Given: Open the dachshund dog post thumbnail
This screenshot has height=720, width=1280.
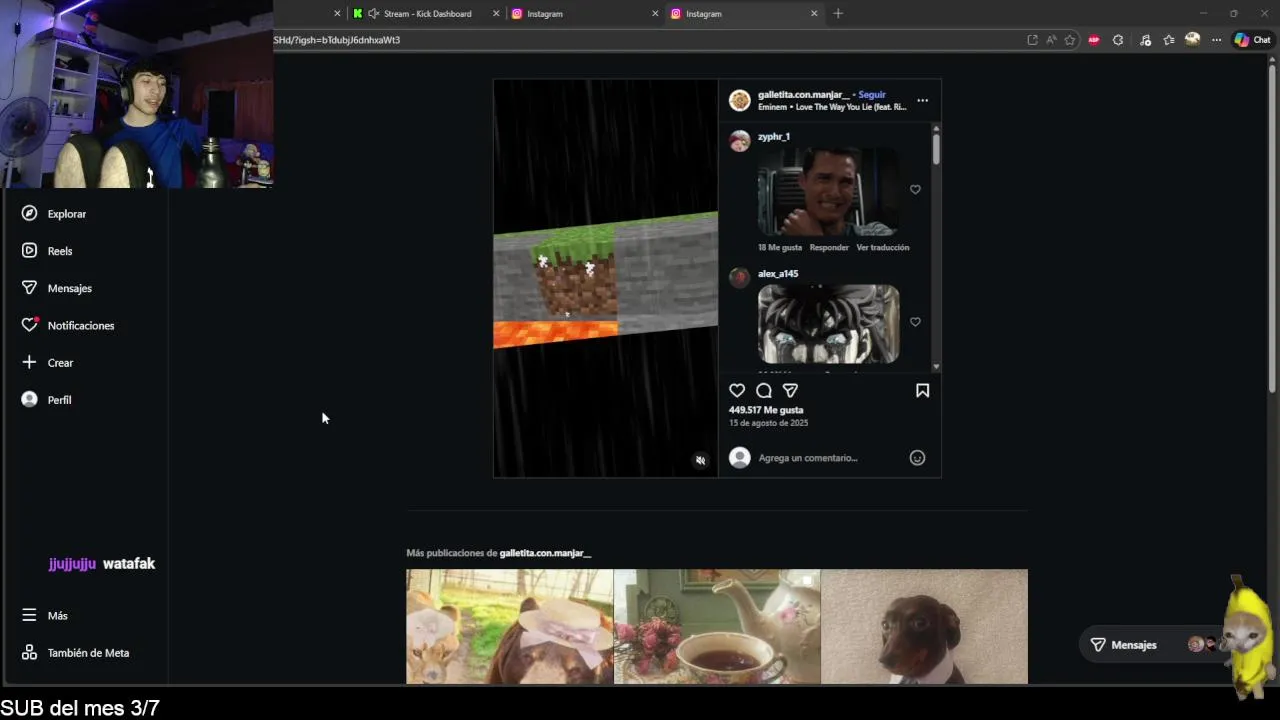Looking at the screenshot, I should (924, 627).
